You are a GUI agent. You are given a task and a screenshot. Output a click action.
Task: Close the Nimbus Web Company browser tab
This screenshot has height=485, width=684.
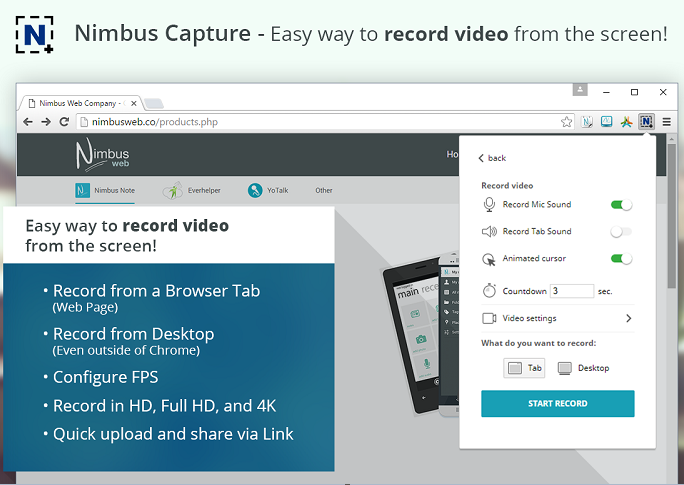coord(133,103)
